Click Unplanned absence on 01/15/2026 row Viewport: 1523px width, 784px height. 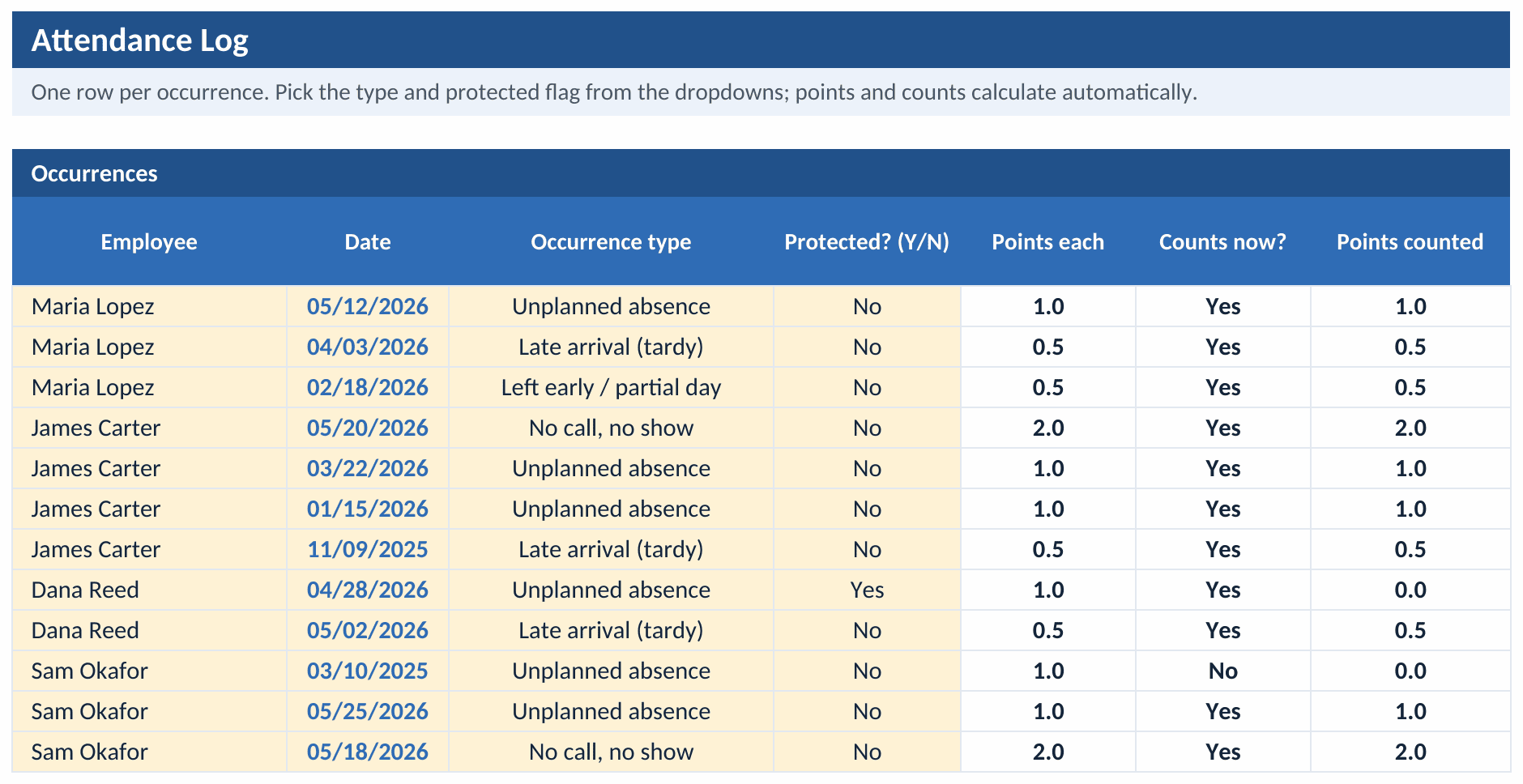[611, 509]
